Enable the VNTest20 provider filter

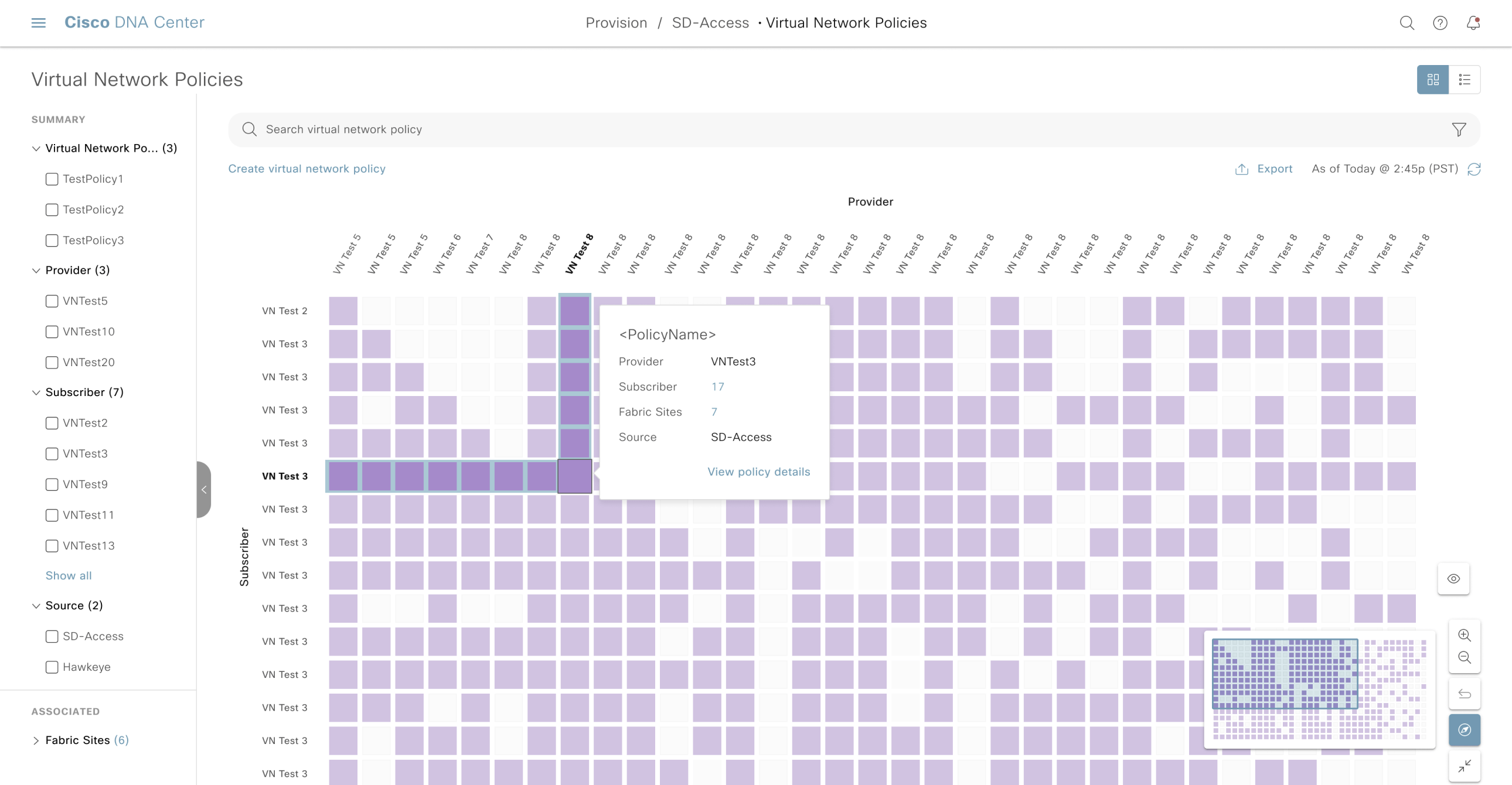(x=52, y=362)
